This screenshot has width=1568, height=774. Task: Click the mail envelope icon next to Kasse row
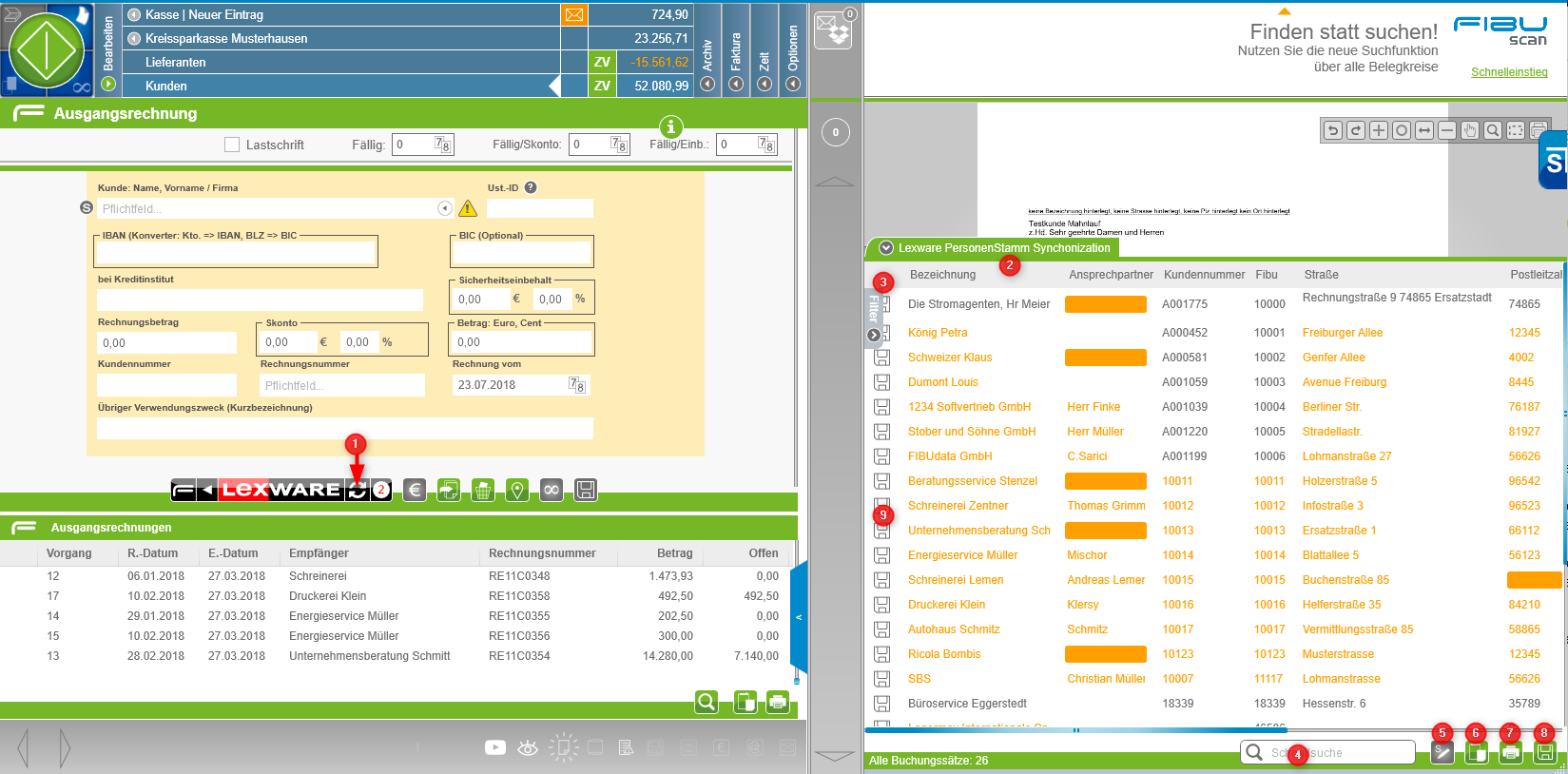[574, 14]
